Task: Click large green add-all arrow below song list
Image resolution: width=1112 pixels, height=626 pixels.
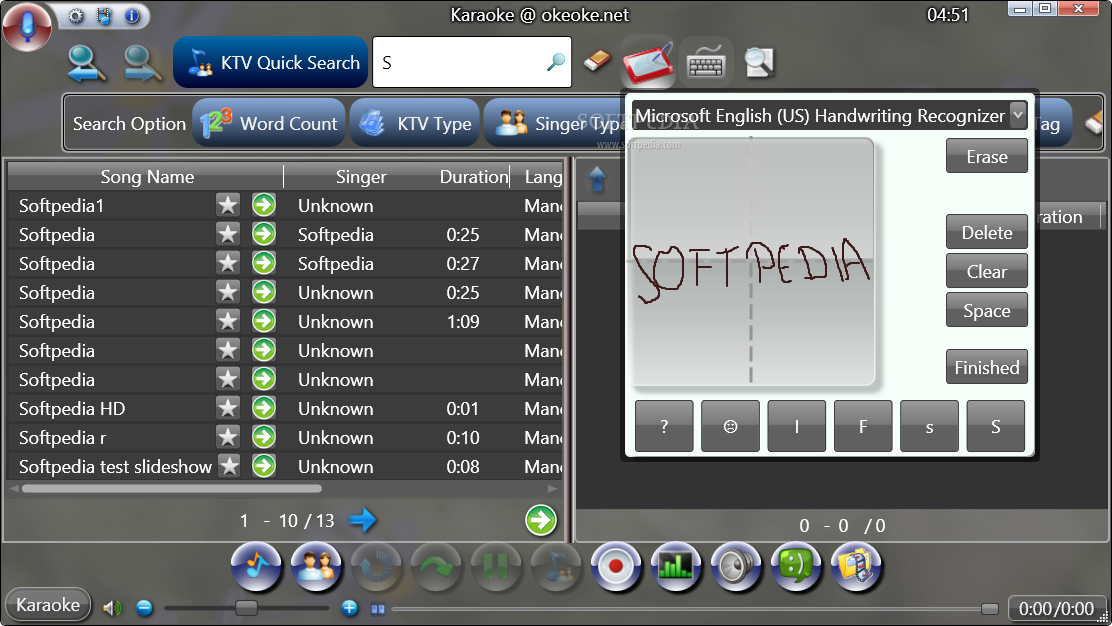Action: [541, 520]
